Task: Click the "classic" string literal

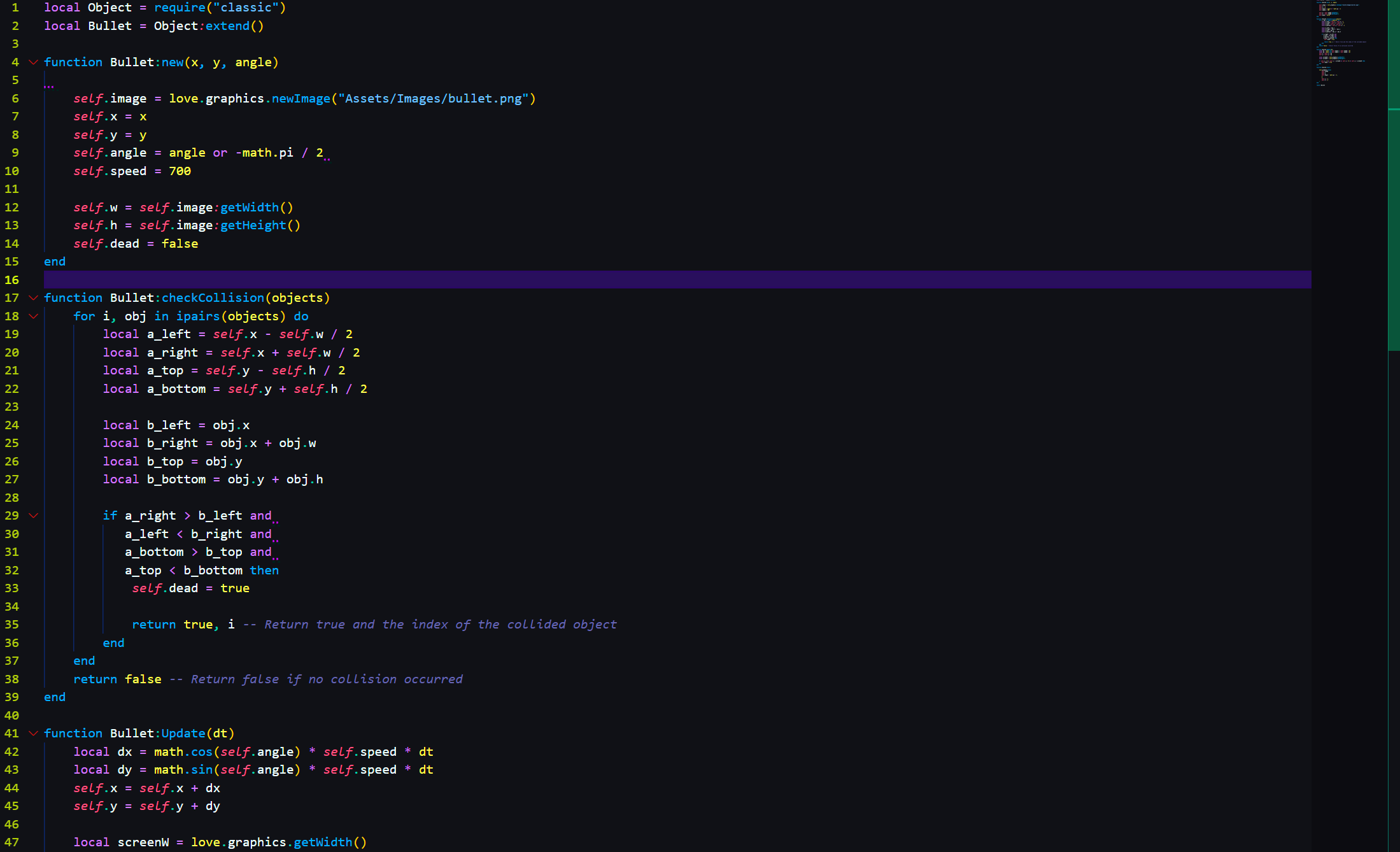Action: (x=246, y=8)
